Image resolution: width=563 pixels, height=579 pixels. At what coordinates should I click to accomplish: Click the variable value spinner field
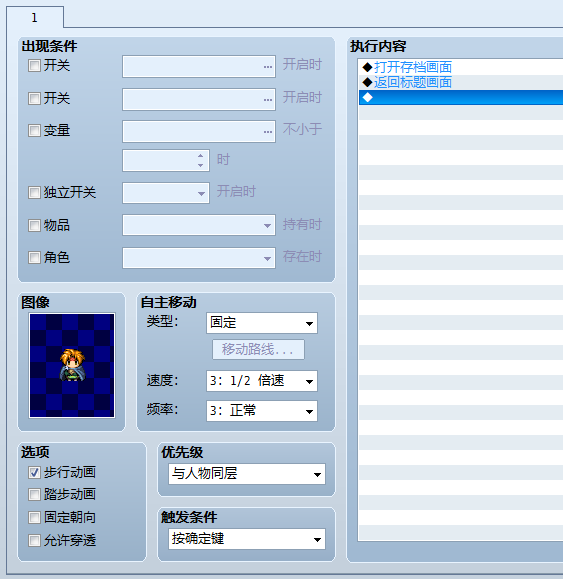166,160
